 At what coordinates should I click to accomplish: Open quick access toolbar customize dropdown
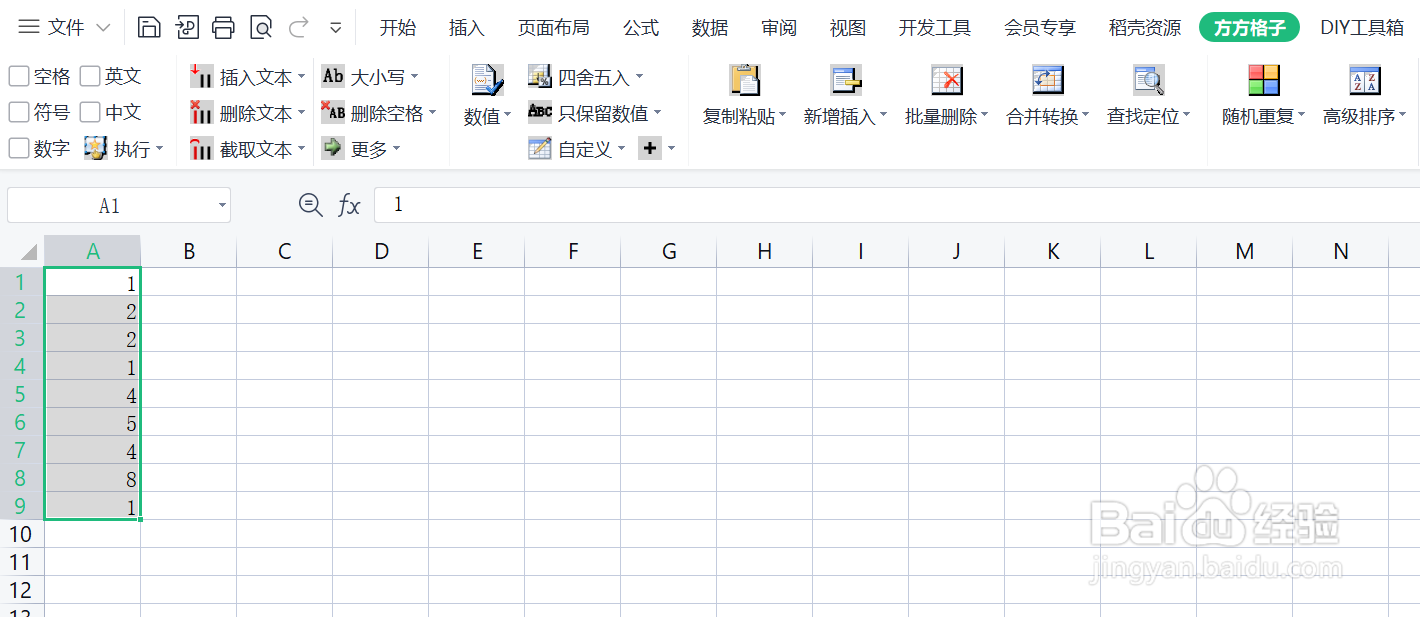(x=336, y=27)
